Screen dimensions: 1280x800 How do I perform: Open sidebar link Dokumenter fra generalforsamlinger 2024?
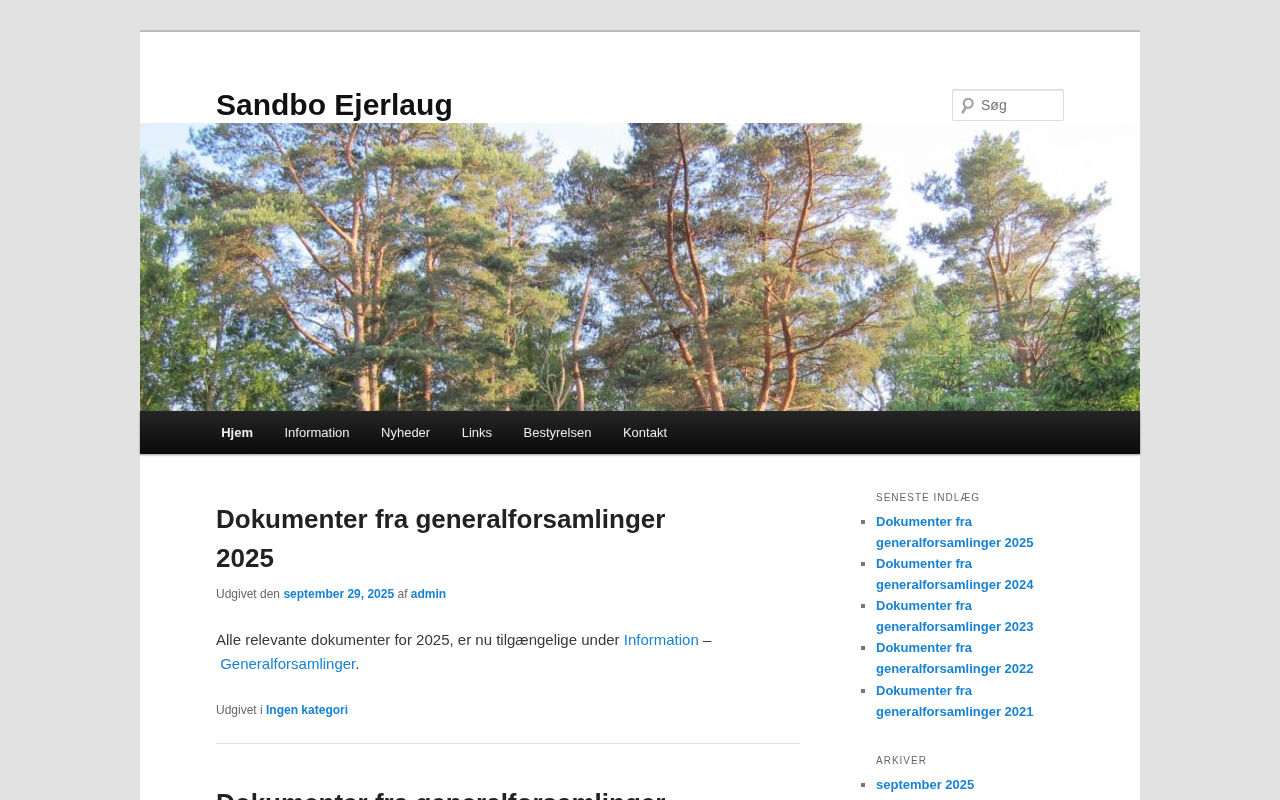(x=954, y=574)
